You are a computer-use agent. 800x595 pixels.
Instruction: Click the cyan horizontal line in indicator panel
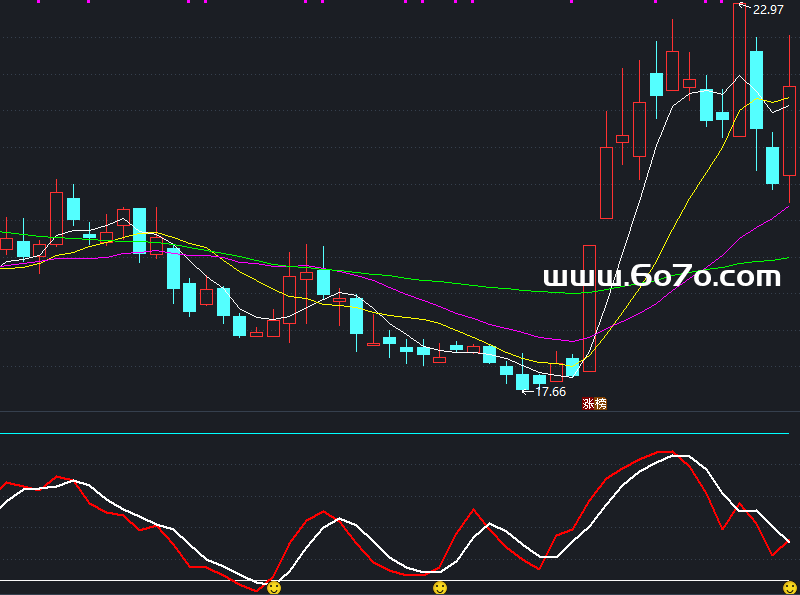pyautogui.click(x=400, y=434)
